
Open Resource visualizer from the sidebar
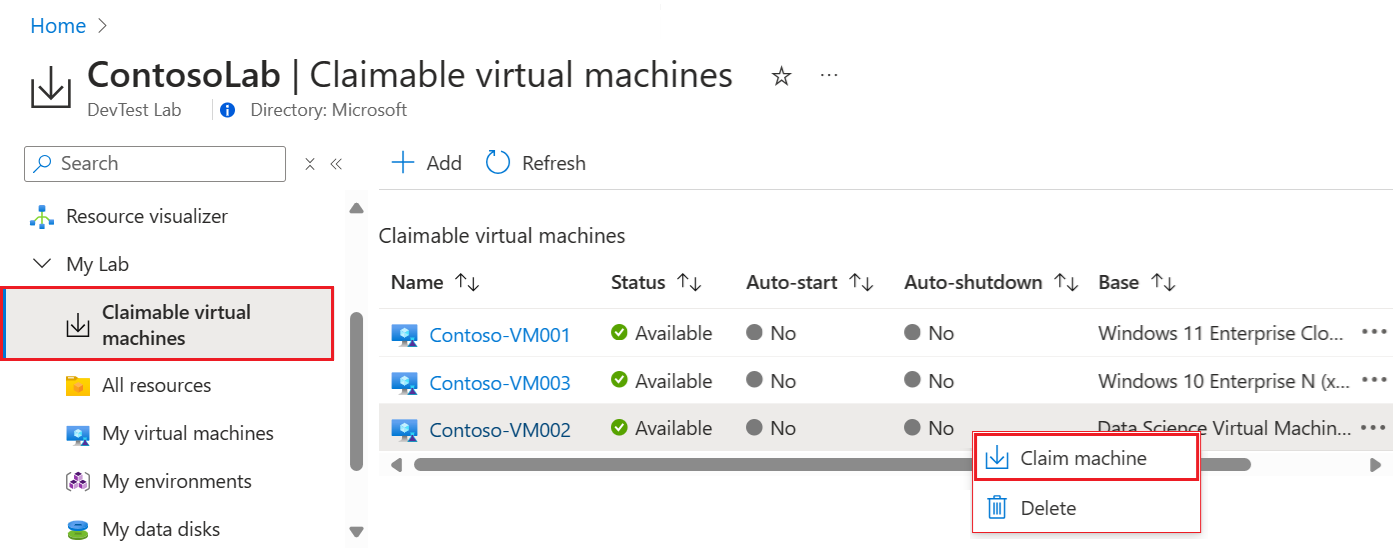[x=146, y=216]
